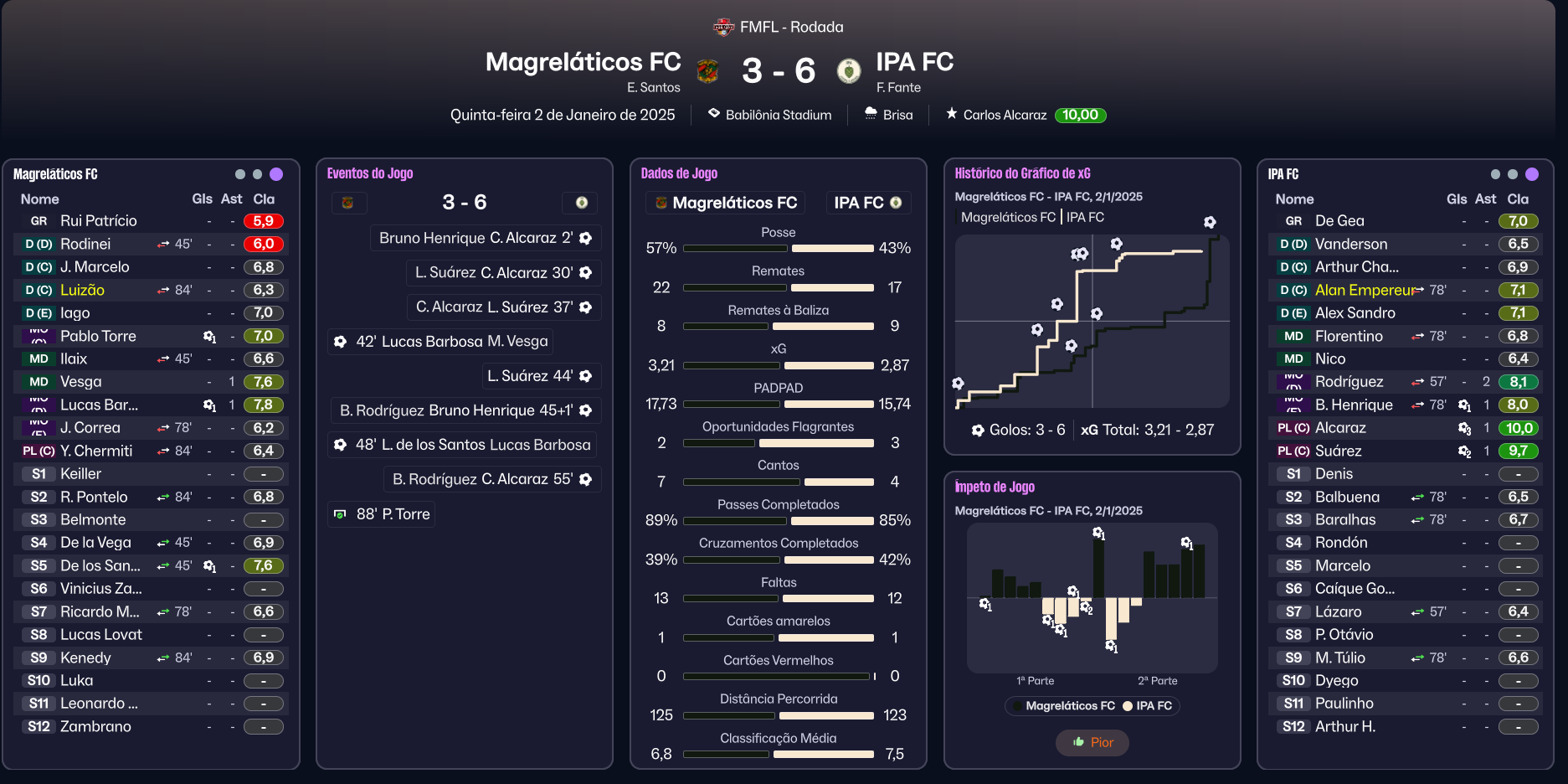
Task: Select the purple page dot in Magreláticos FC panel
Action: [x=276, y=174]
